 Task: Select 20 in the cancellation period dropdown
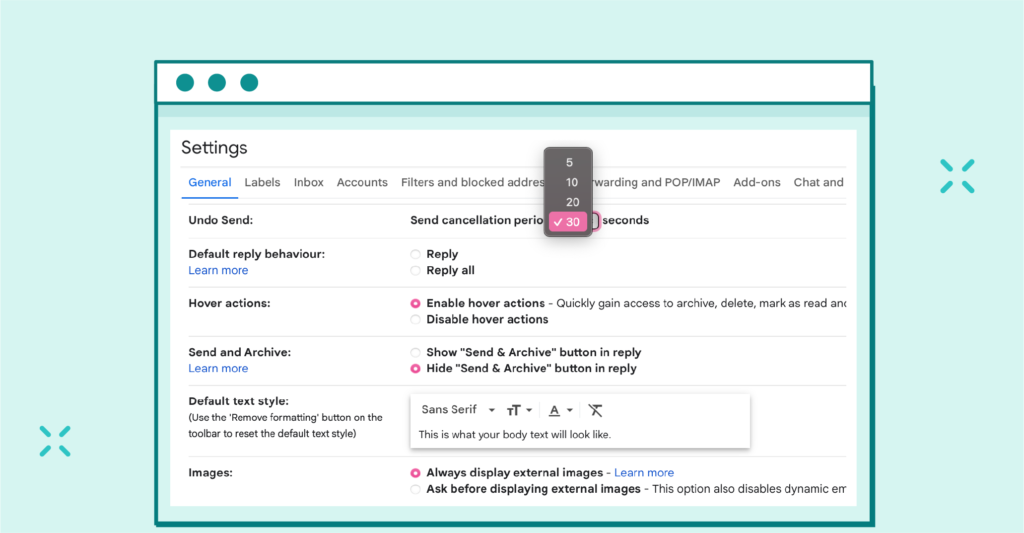[571, 202]
